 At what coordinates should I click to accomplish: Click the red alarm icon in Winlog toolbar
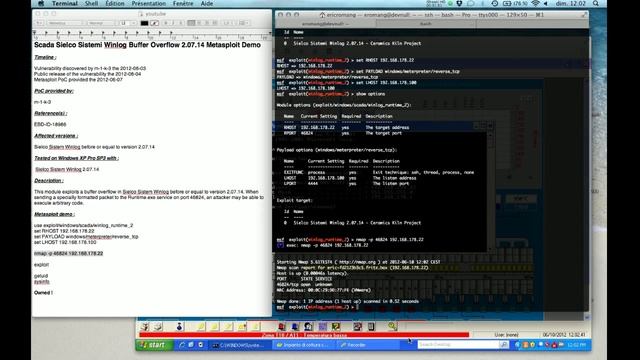[281, 326]
